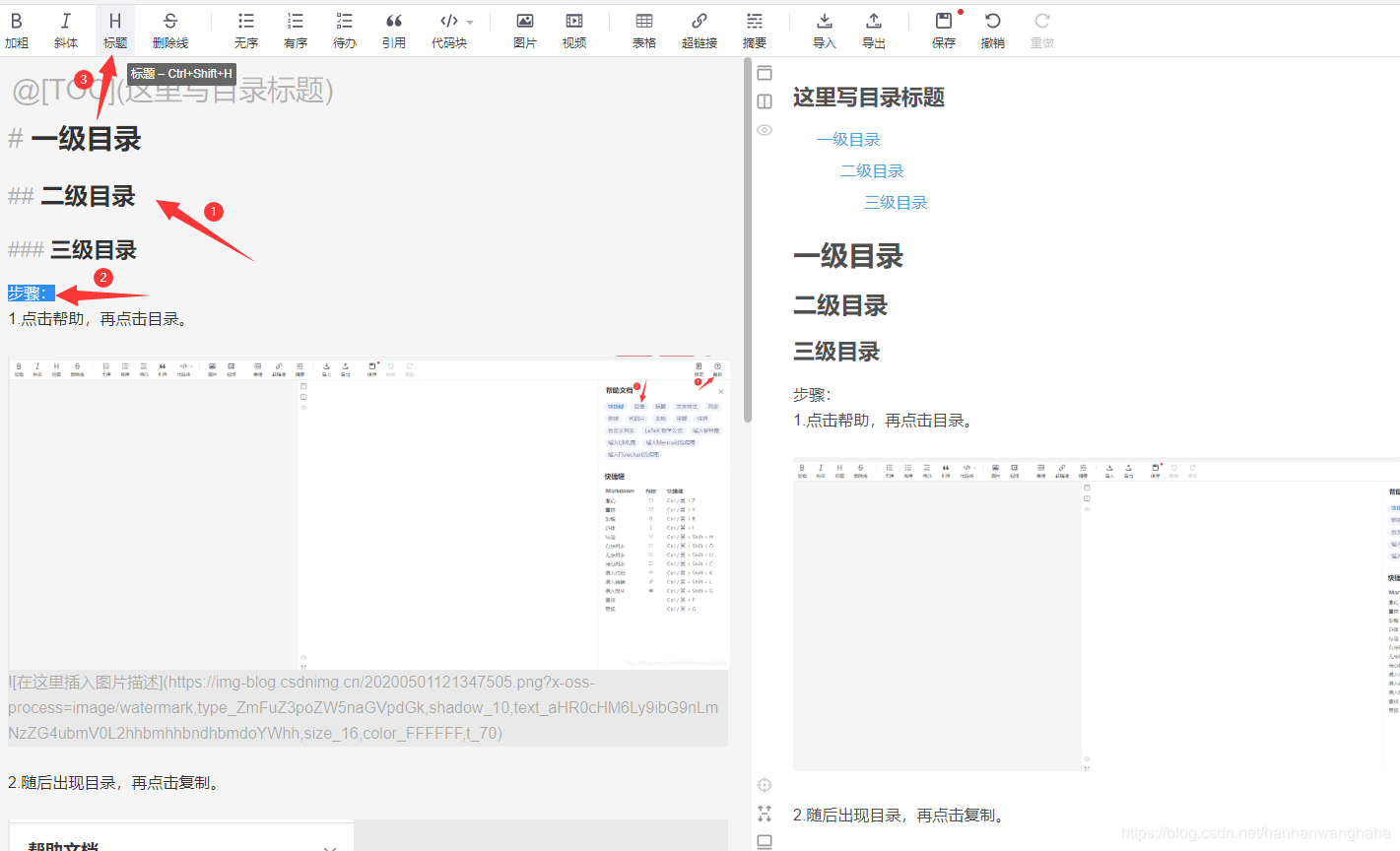Open the 一级目录 link in the TOC
1400x851 pixels.
(848, 139)
